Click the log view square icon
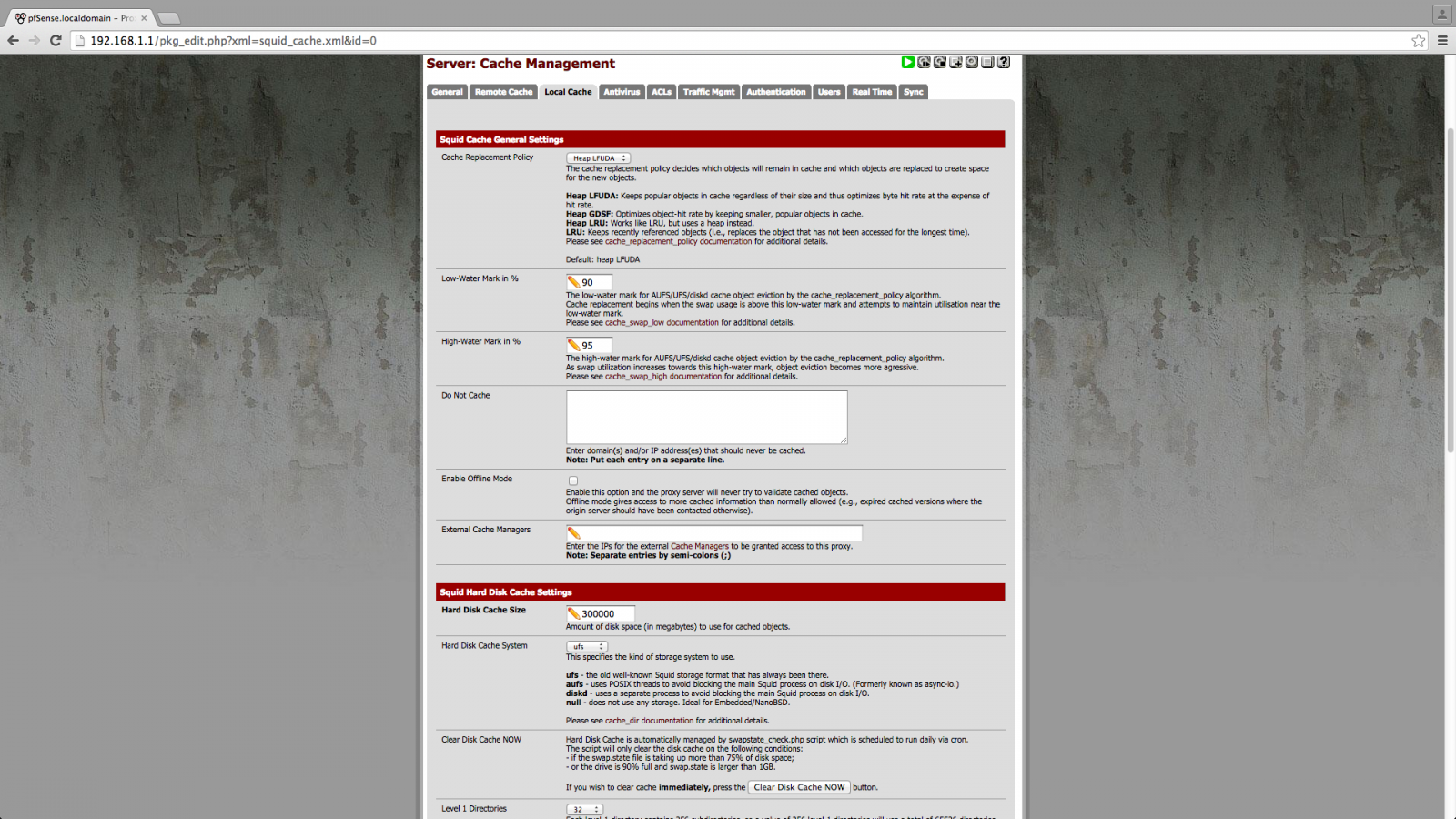This screenshot has width=1456, height=819. 987,62
